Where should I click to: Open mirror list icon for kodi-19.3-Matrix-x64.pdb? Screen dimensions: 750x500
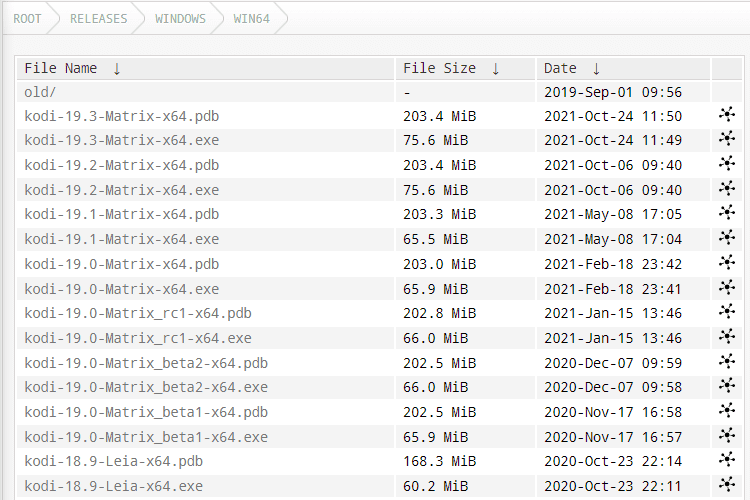[727, 114]
